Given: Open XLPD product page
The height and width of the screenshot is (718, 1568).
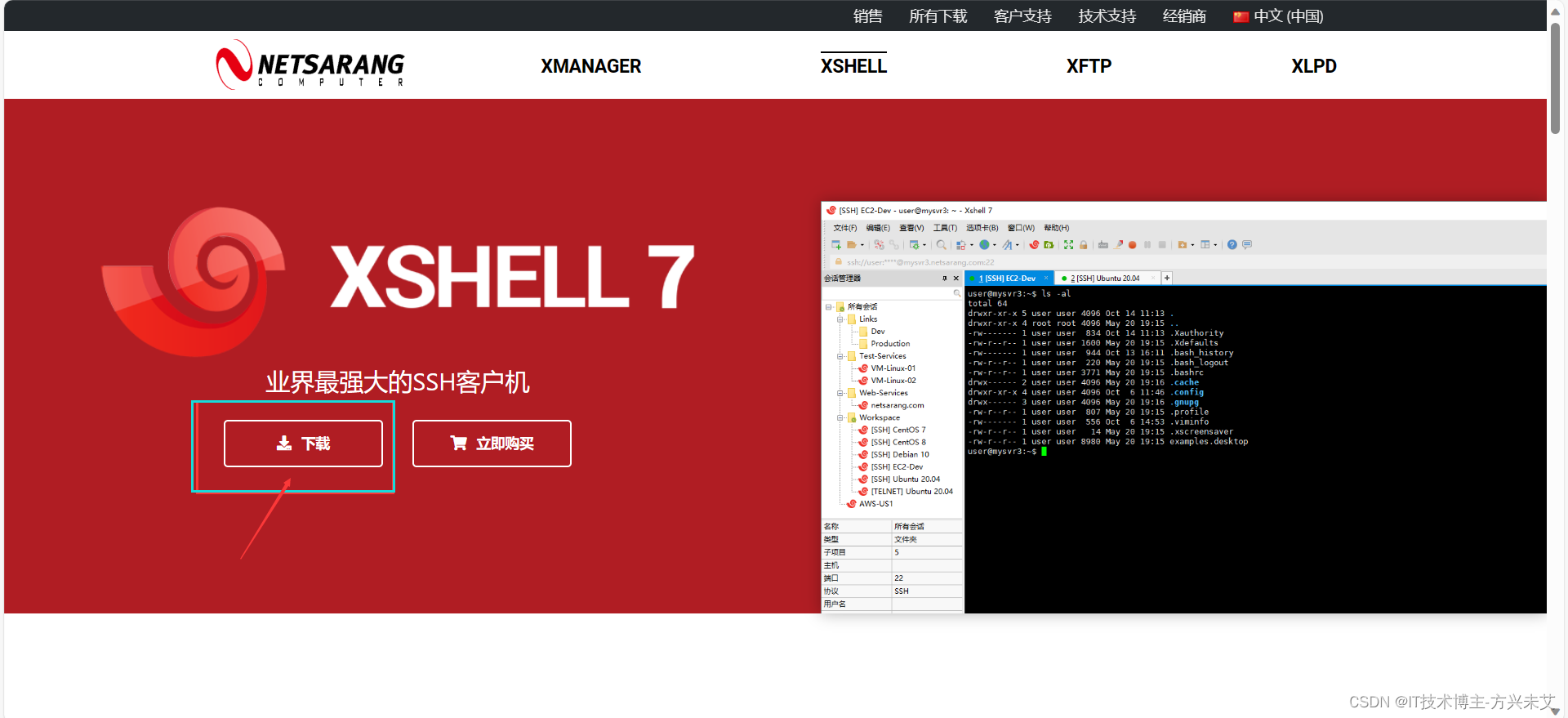Looking at the screenshot, I should click(1314, 66).
